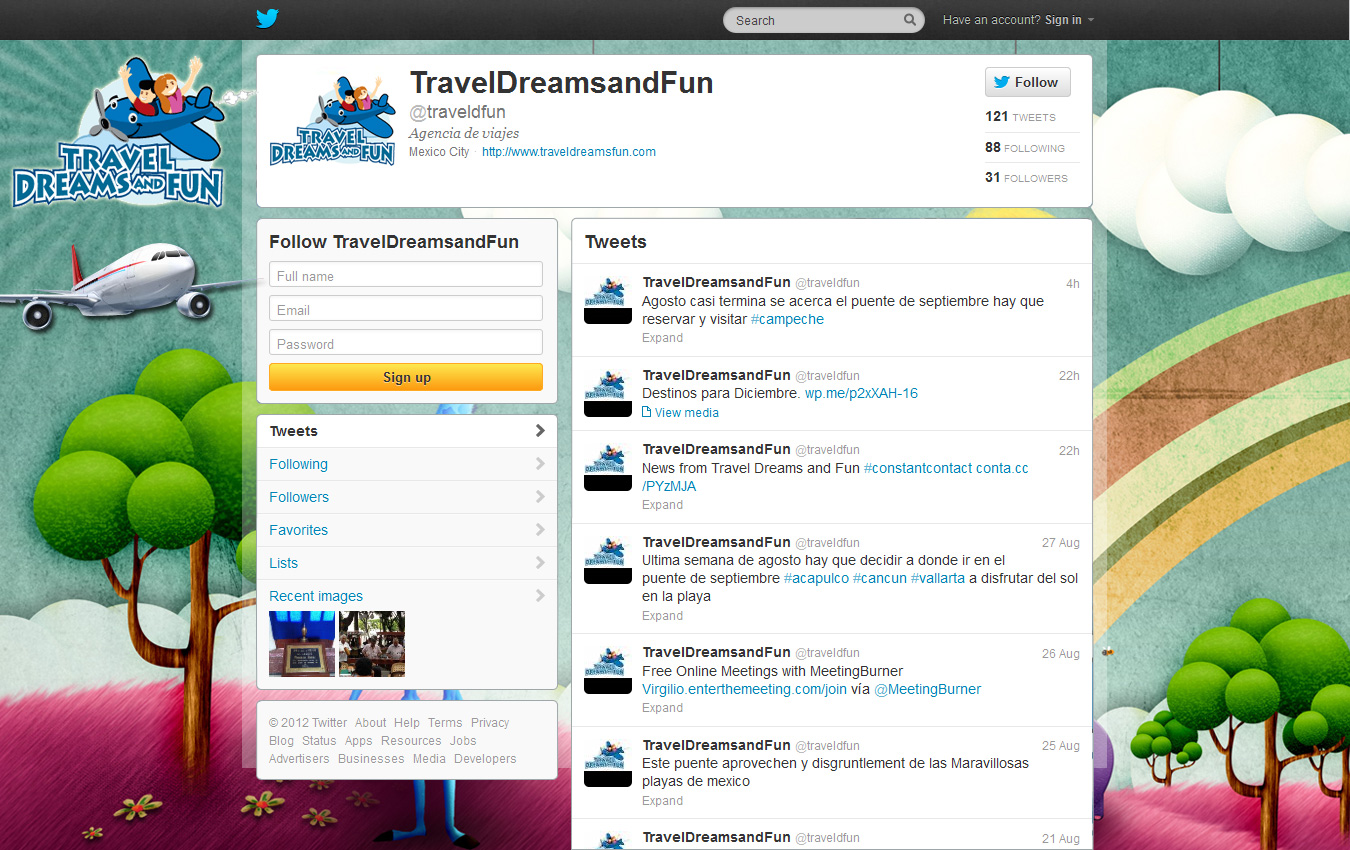Click the search magnifier icon

[x=910, y=20]
